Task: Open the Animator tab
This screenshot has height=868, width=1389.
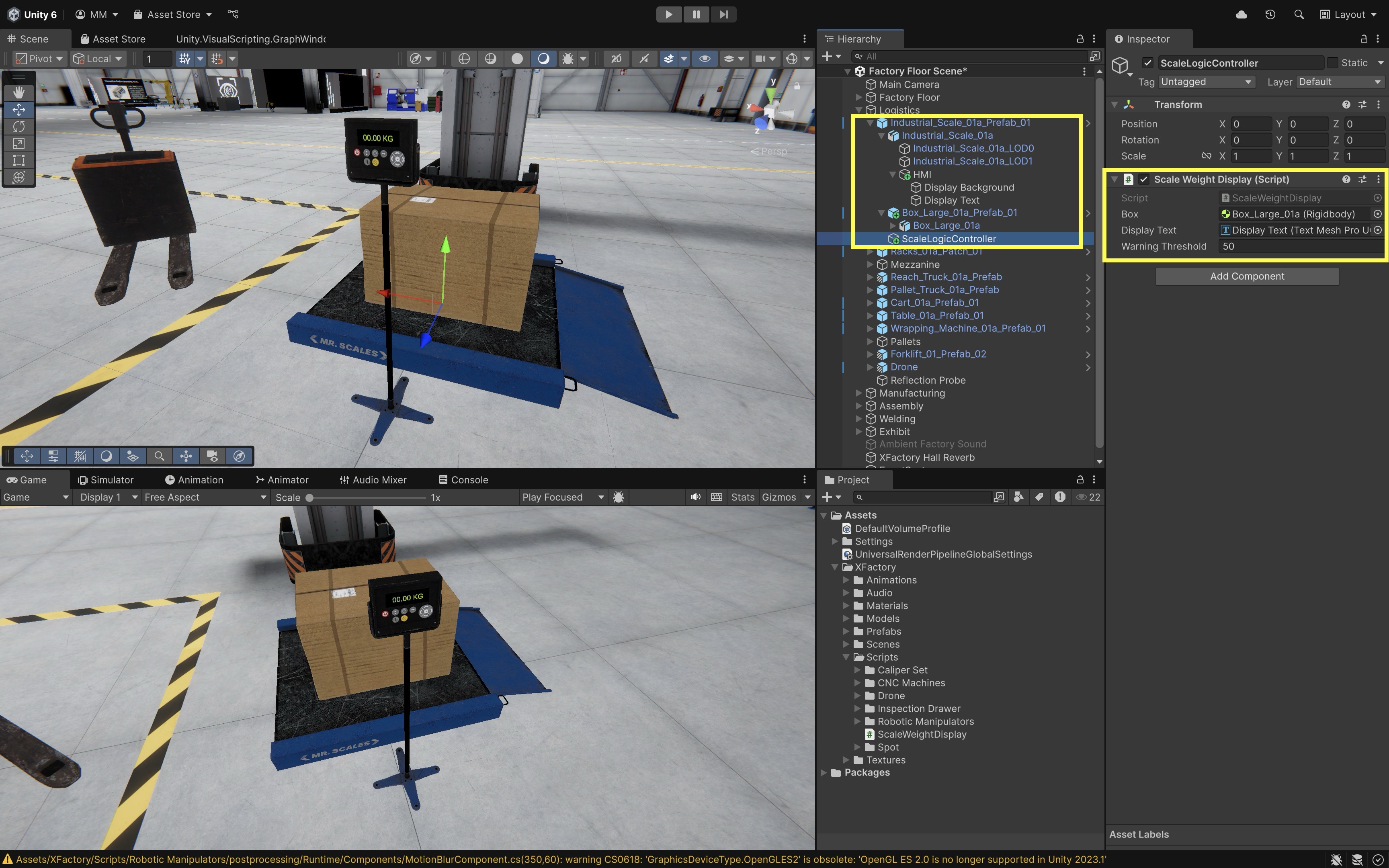Action: pos(282,480)
